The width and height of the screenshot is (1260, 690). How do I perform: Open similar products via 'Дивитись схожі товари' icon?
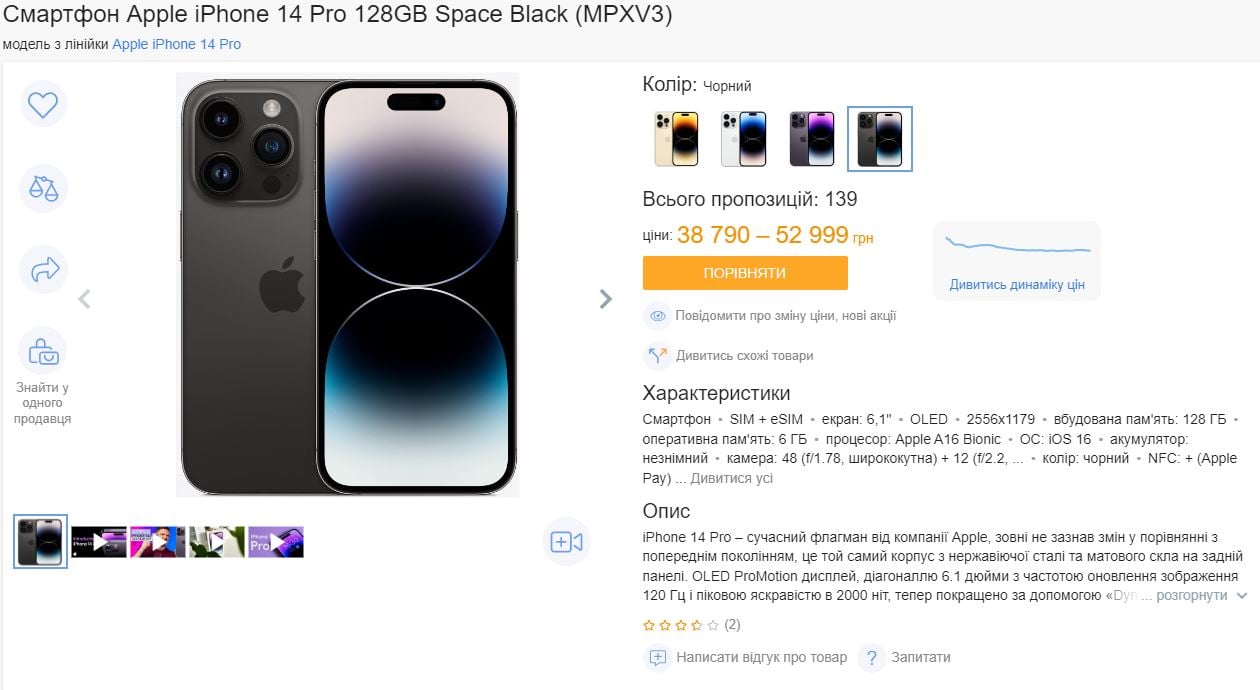tap(657, 356)
